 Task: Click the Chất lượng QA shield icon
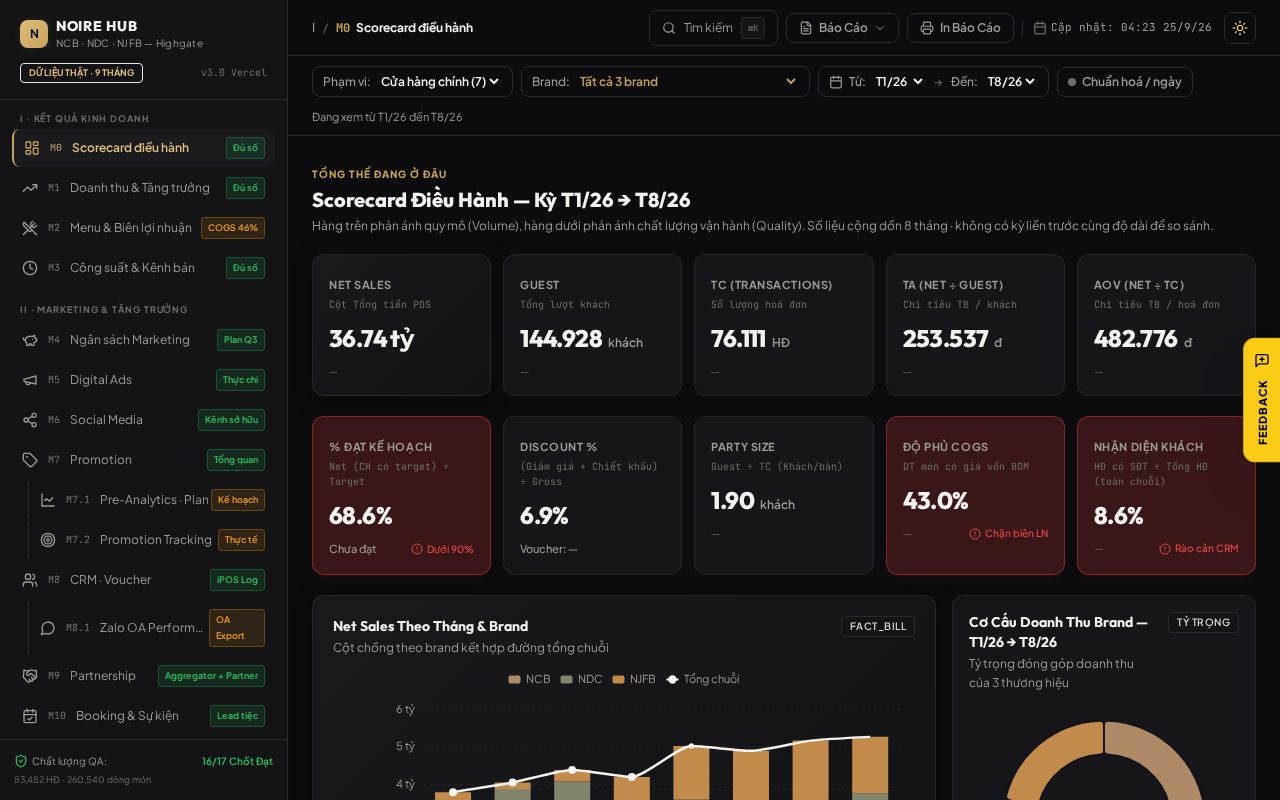click(x=21, y=761)
